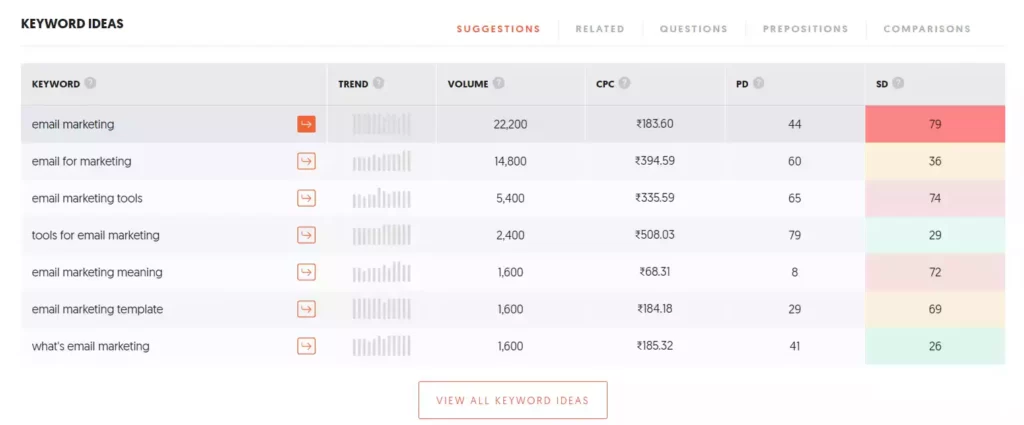
Task: Select the green SD cell showing 29
Action: point(935,235)
